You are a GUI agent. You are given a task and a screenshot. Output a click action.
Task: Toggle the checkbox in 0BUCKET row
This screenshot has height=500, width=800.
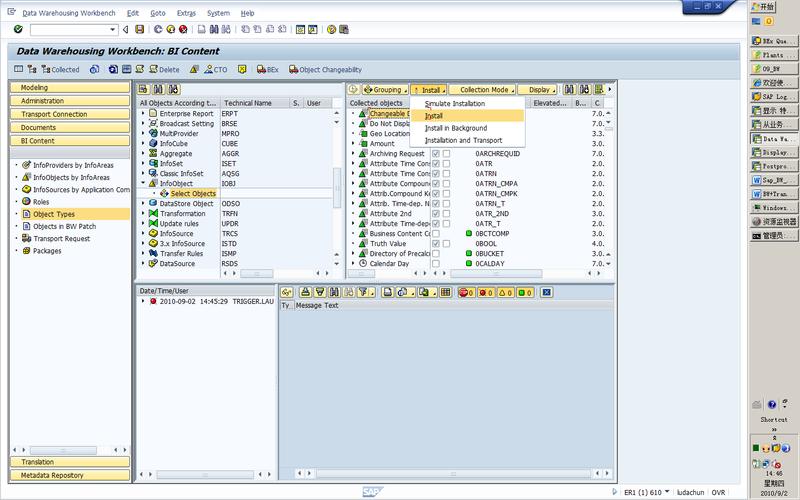pos(436,254)
